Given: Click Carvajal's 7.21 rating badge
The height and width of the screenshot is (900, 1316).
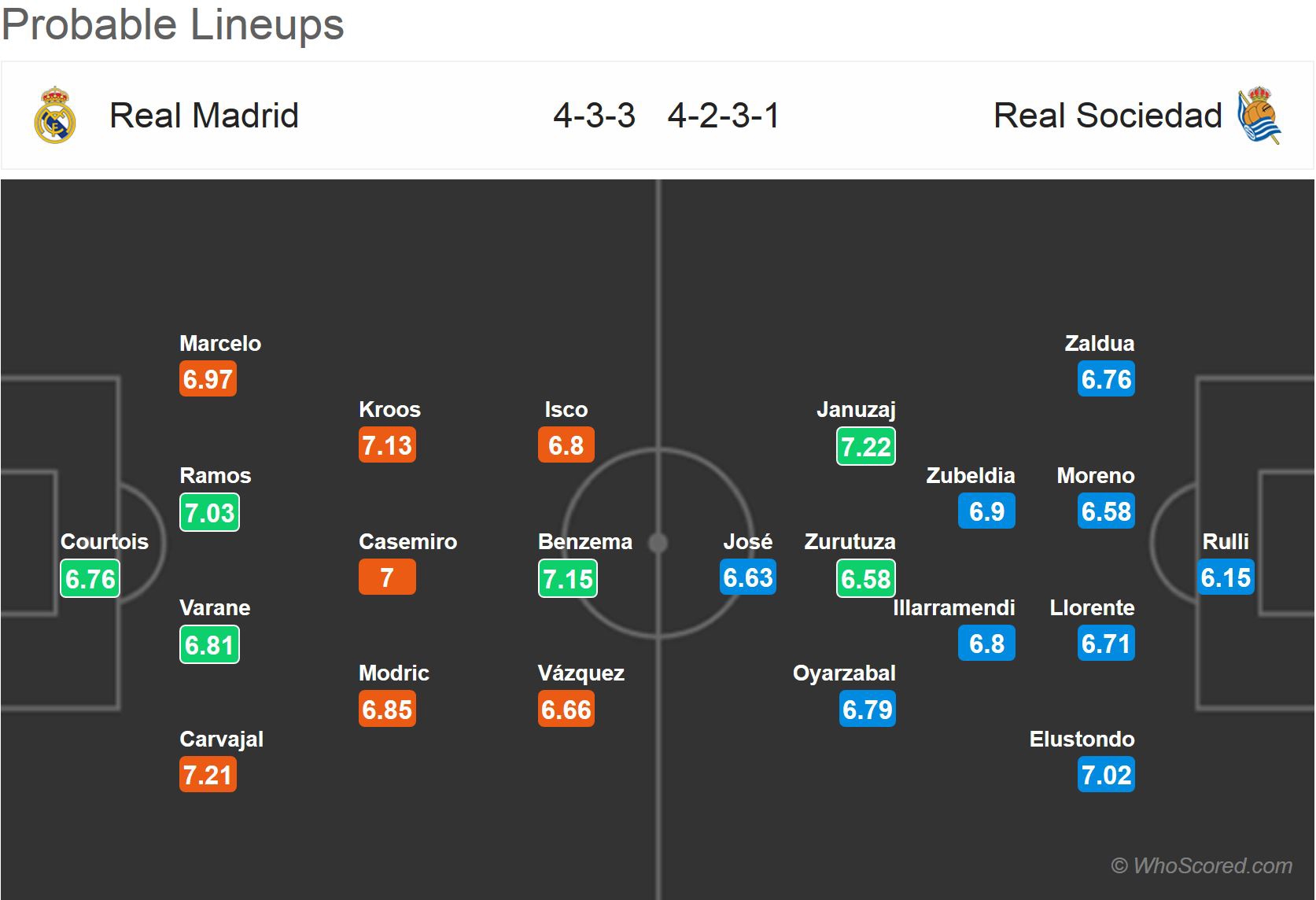Looking at the screenshot, I should click(208, 775).
